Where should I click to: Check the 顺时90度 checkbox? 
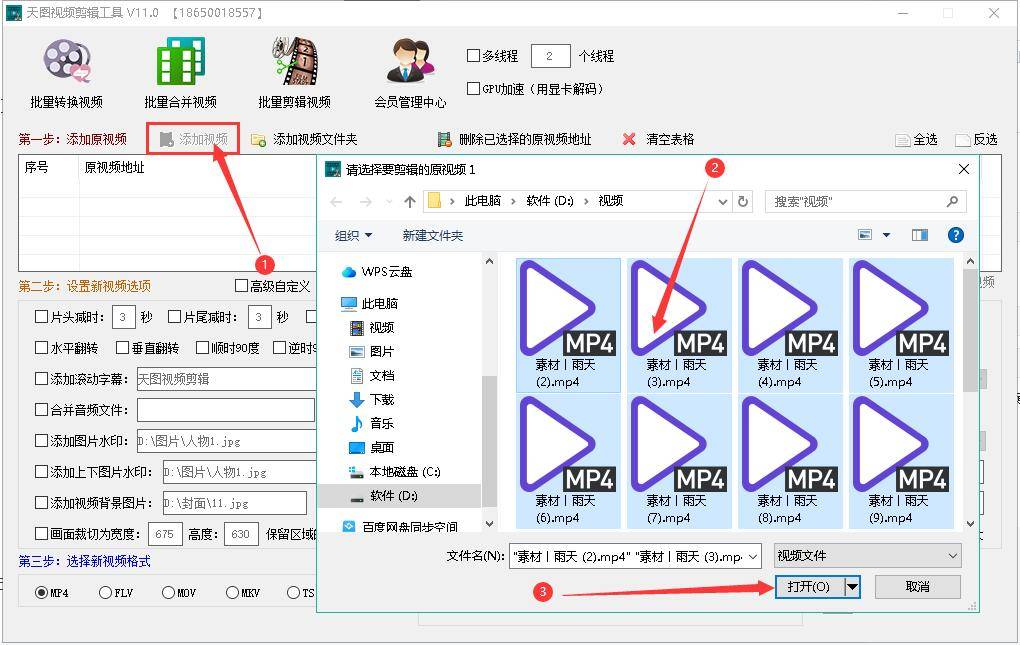[202, 348]
